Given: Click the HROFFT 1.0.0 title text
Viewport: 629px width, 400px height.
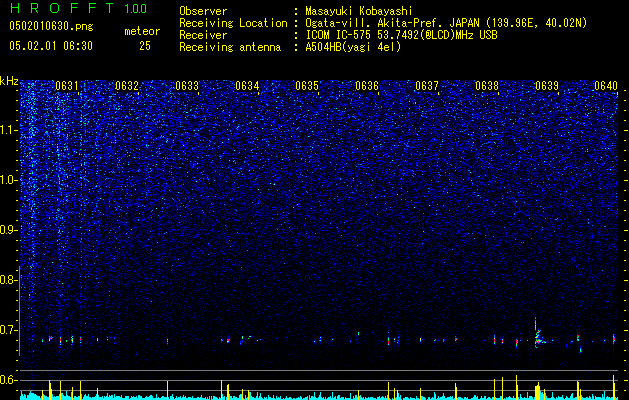Looking at the screenshot, I should (79, 8).
